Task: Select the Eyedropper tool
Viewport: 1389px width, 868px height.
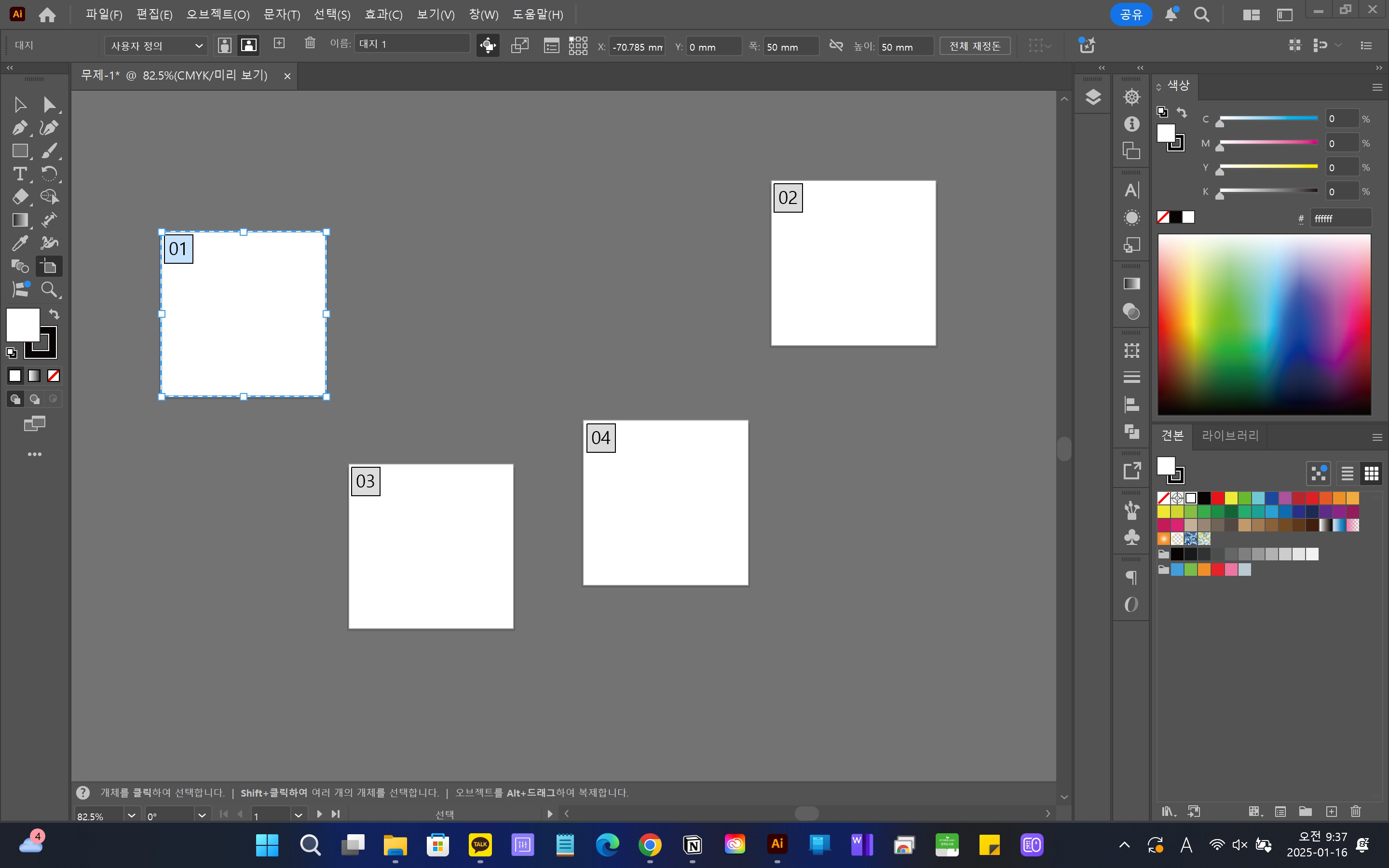Action: [x=19, y=243]
